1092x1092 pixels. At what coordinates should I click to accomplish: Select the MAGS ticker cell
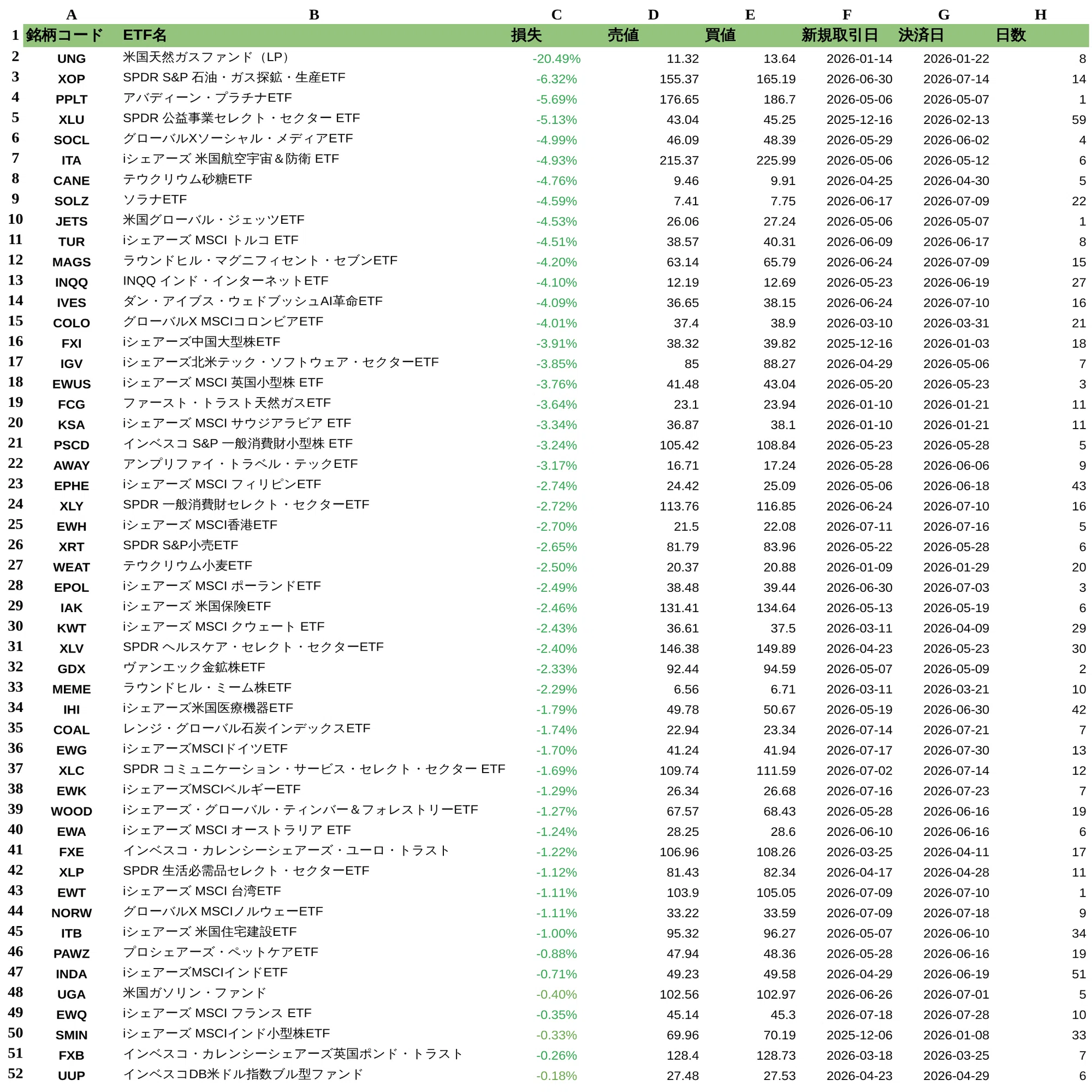pos(71,262)
